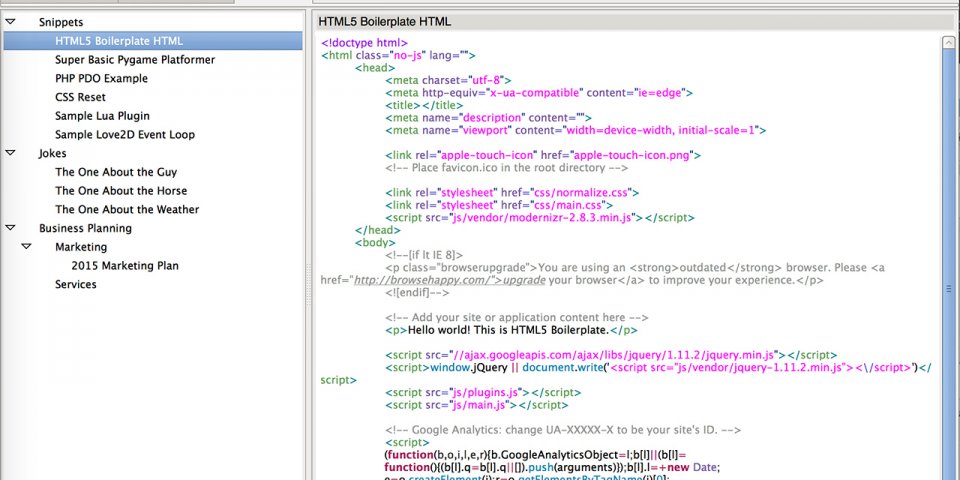Click the opening body tag

pos(375,242)
